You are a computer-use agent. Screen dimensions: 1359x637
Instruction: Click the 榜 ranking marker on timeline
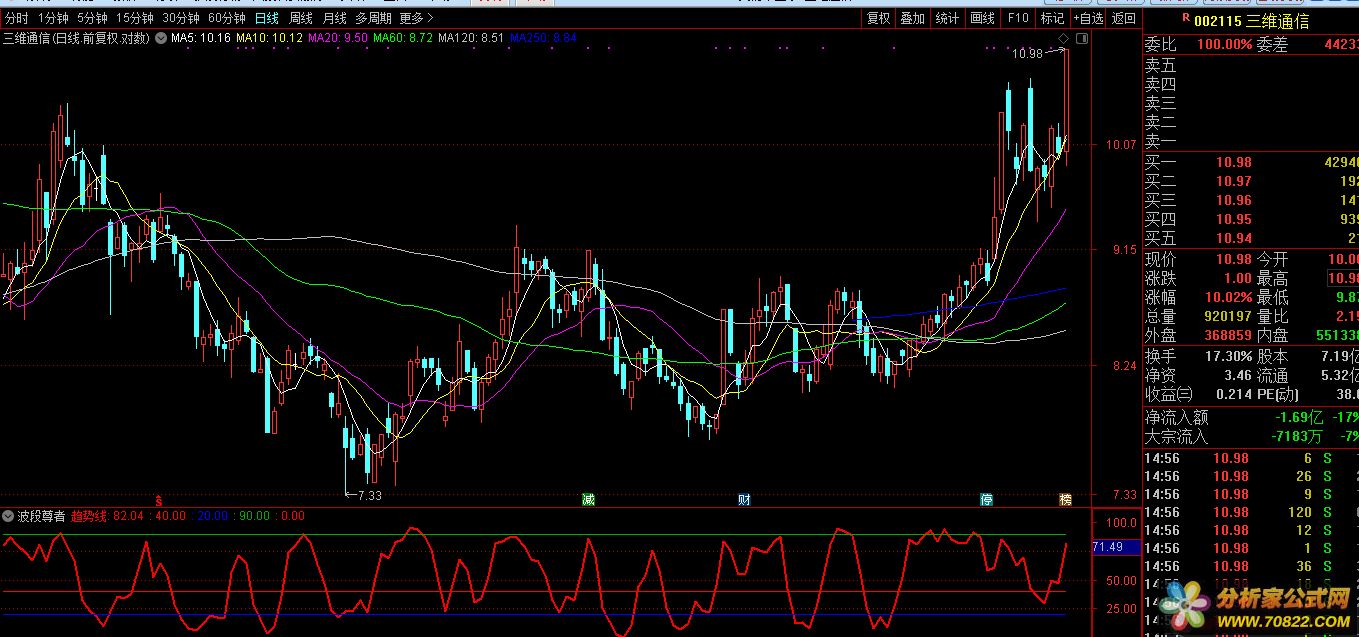point(1065,499)
